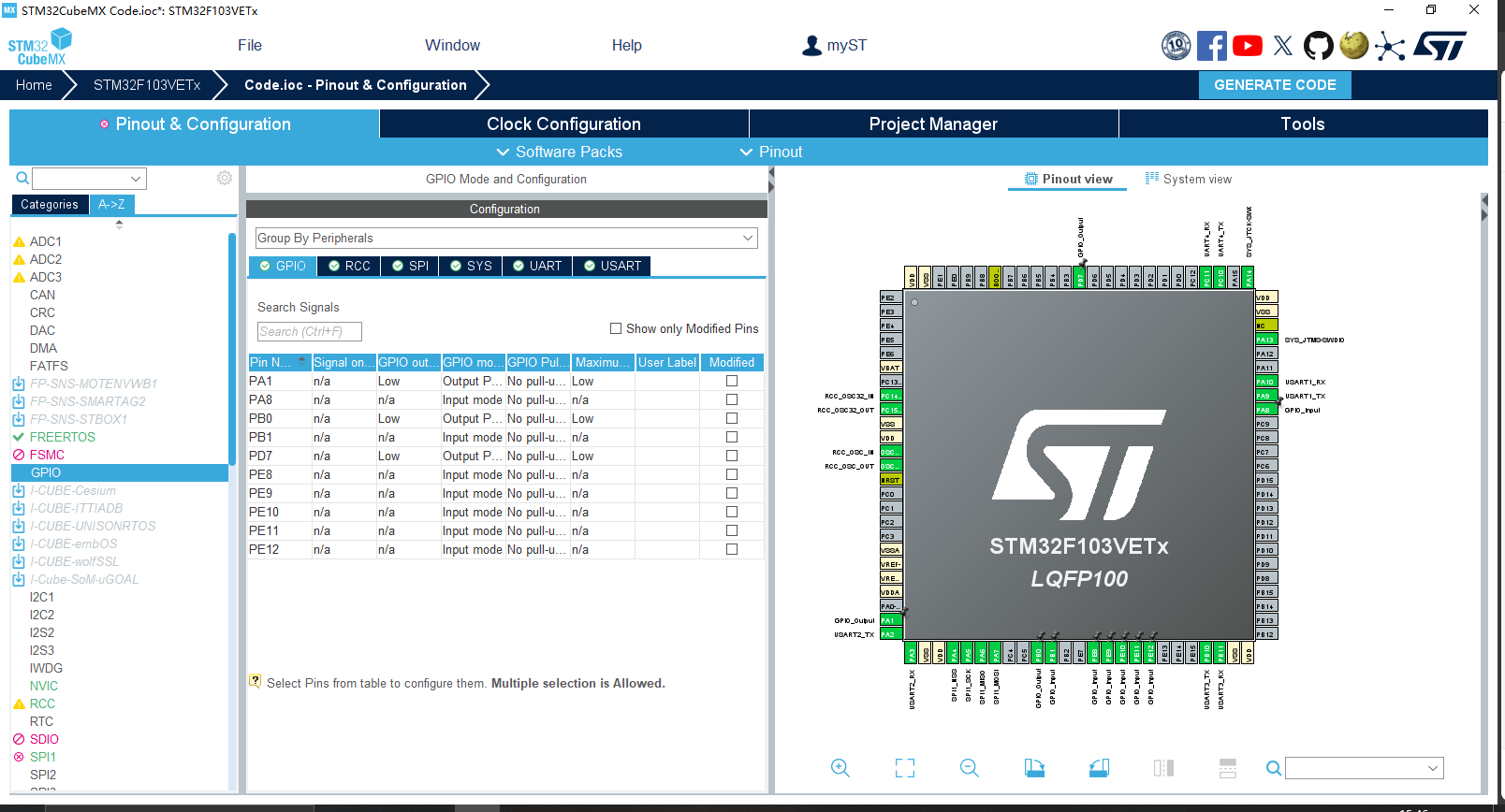
Task: Expand the Software Packs menu
Action: pos(559,152)
